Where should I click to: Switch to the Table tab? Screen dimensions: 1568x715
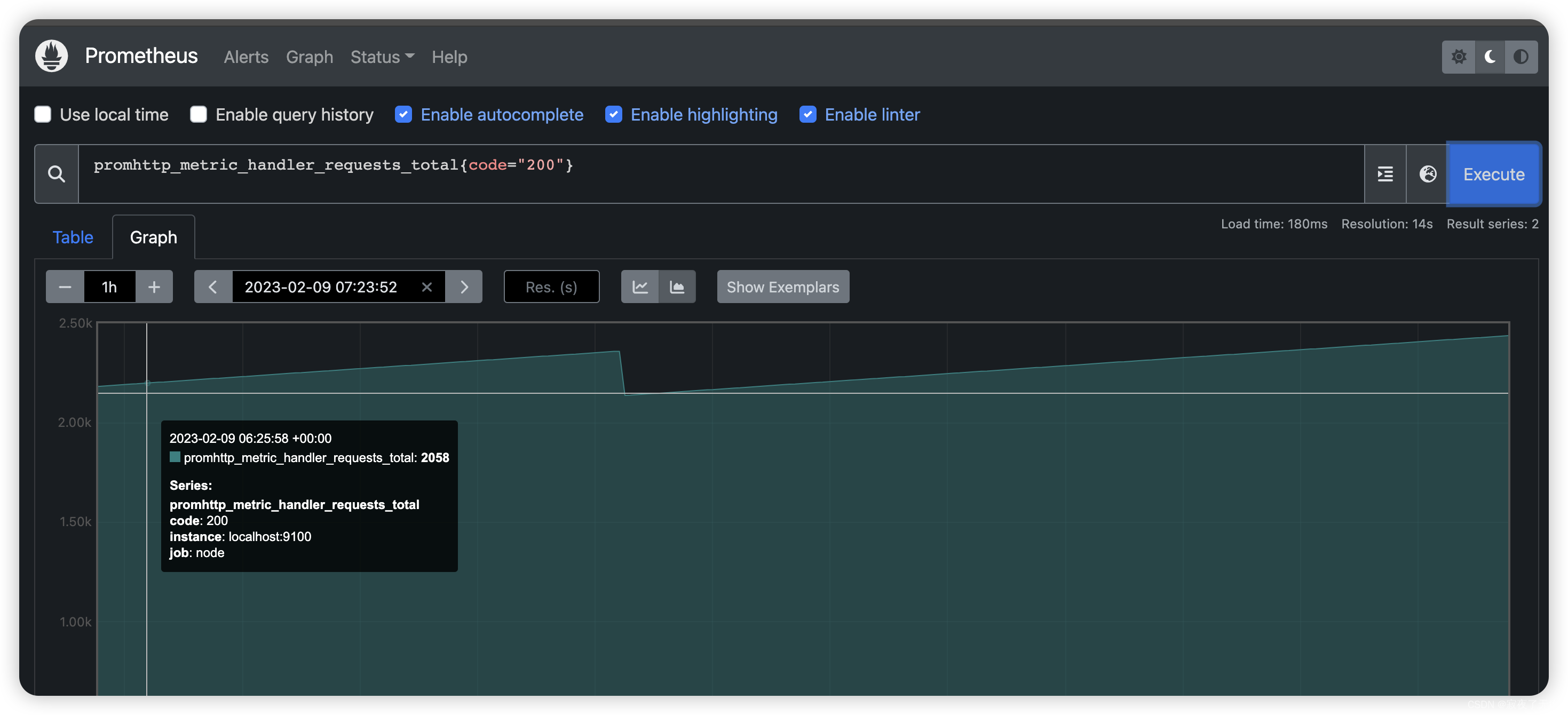(x=73, y=236)
